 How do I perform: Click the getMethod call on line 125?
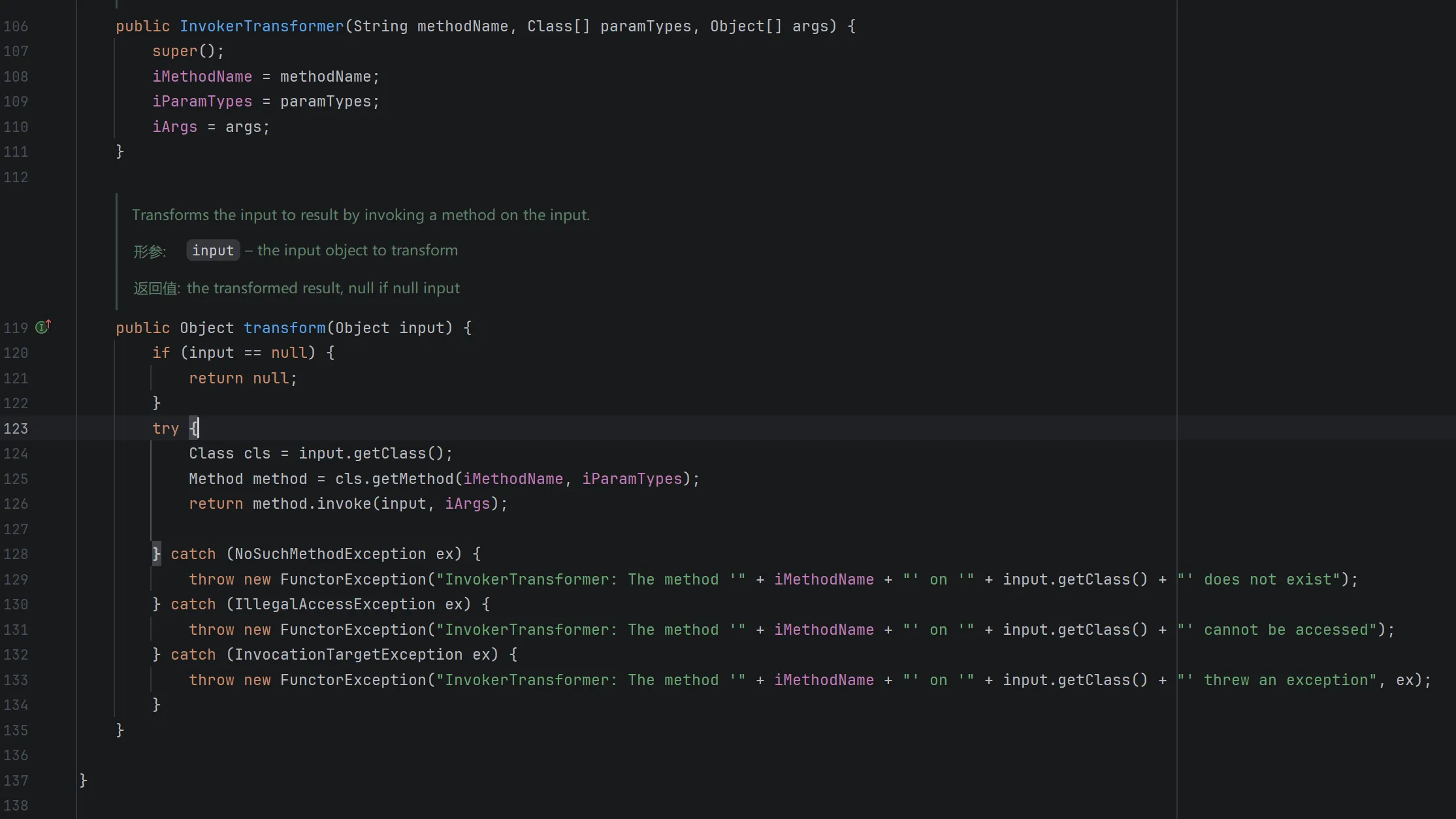tap(412, 479)
